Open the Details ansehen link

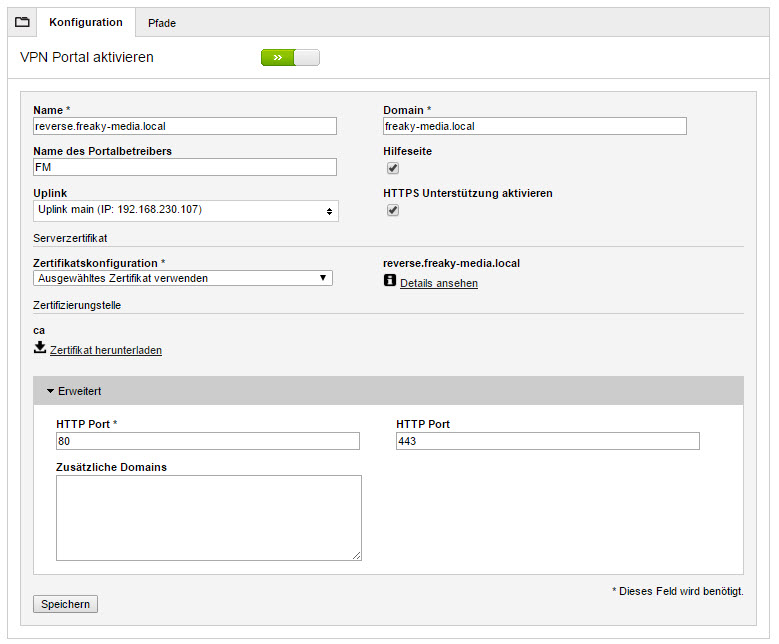pos(439,284)
